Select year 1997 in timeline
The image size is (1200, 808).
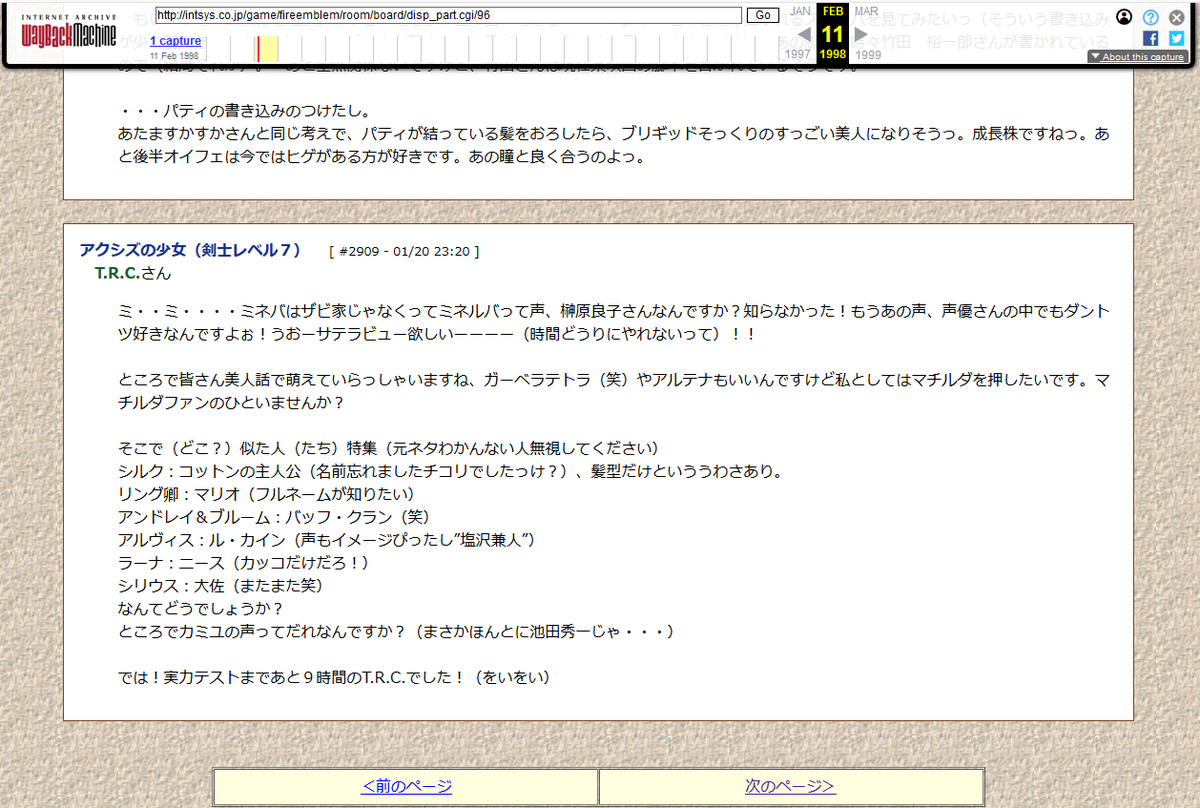pos(798,55)
